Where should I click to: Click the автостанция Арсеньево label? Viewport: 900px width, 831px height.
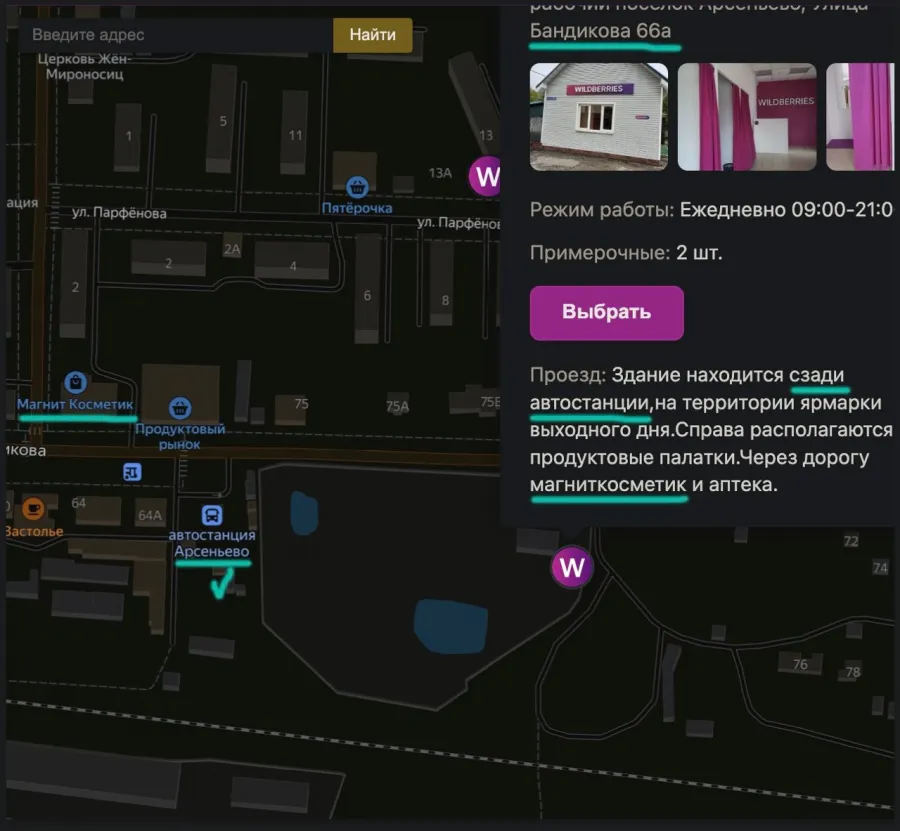pos(212,543)
